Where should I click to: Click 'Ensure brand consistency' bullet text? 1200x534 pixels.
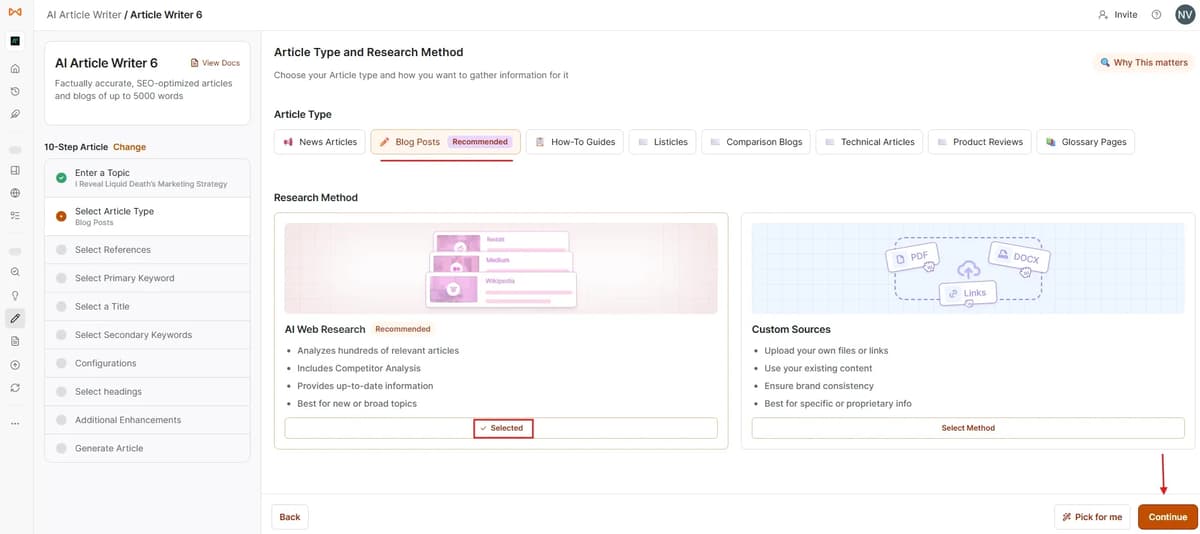pos(819,386)
